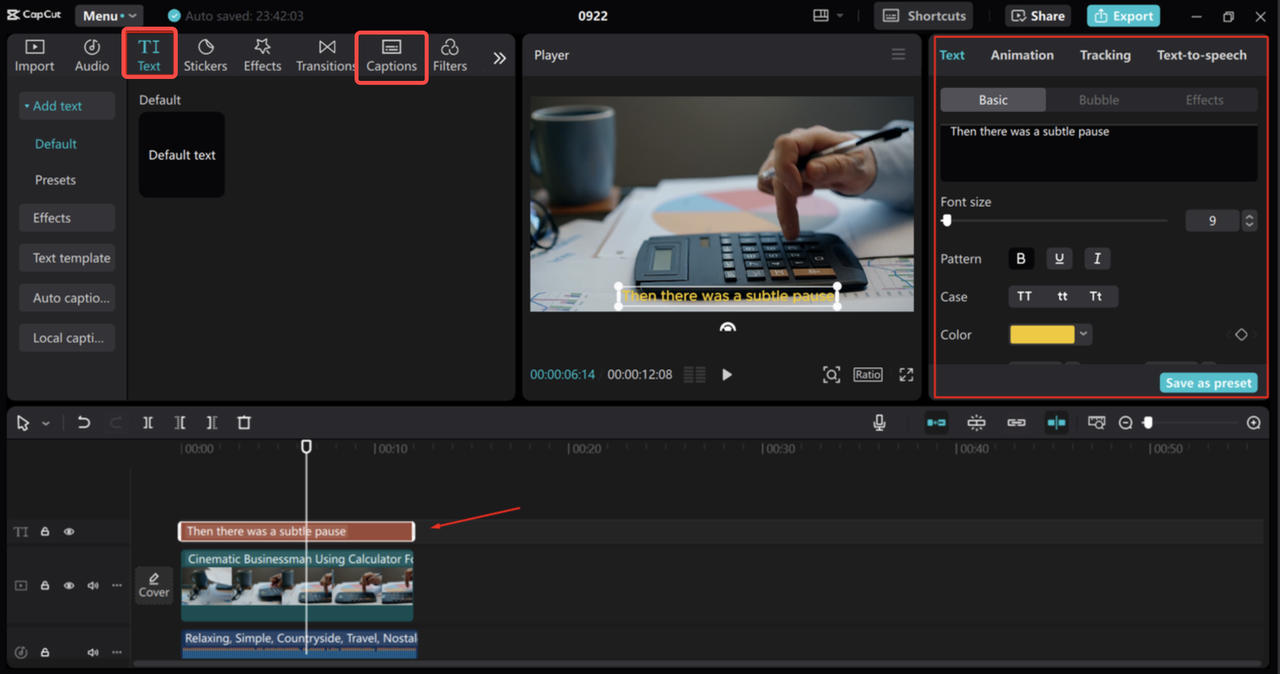This screenshot has height=674, width=1280.
Task: Split the clip at the playhead
Action: pos(148,423)
